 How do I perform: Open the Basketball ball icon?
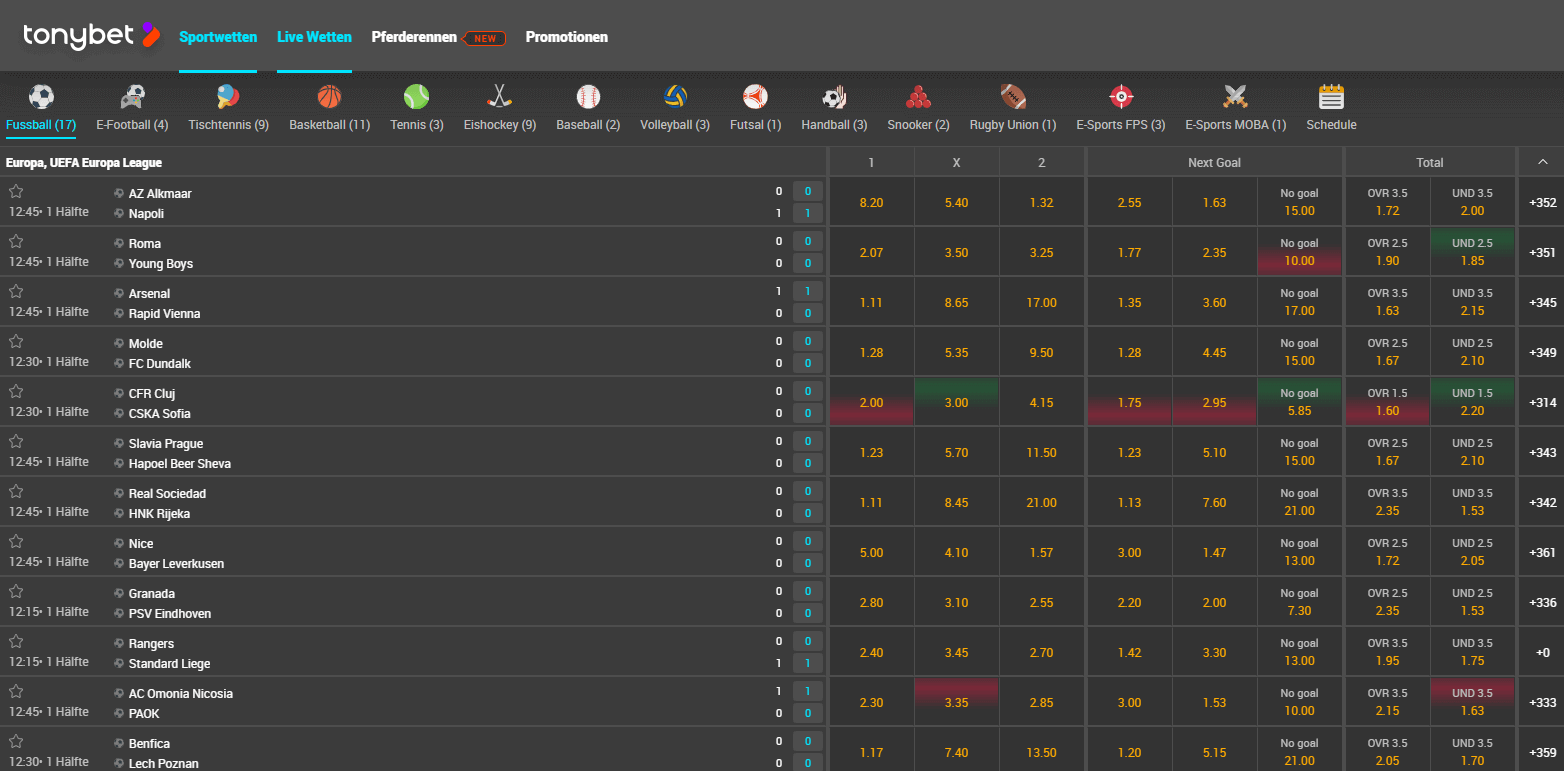[330, 97]
